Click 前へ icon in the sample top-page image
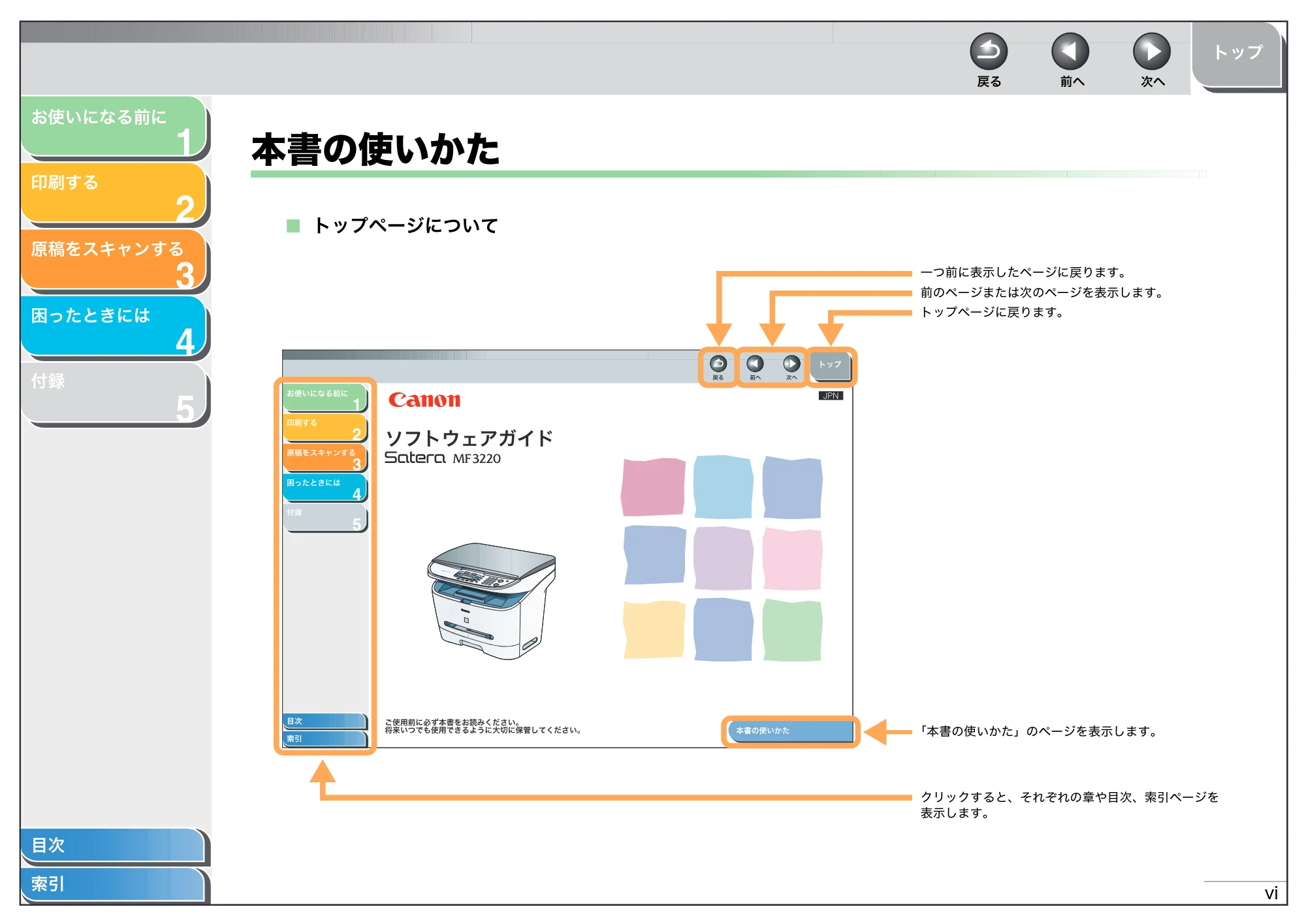 click(755, 364)
